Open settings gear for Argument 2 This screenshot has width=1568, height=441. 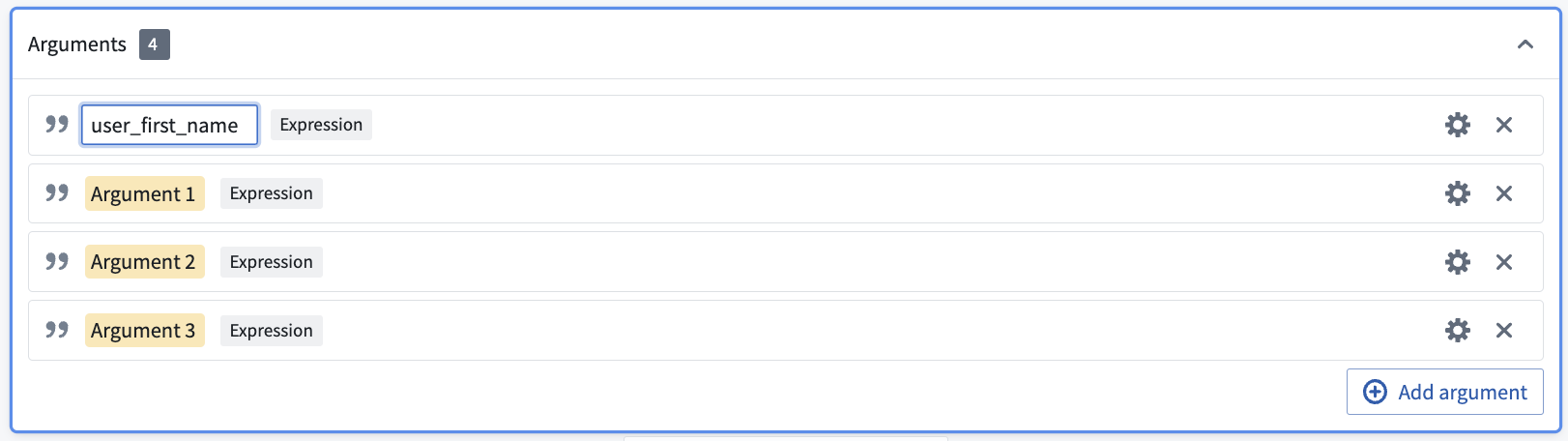pos(1457,262)
